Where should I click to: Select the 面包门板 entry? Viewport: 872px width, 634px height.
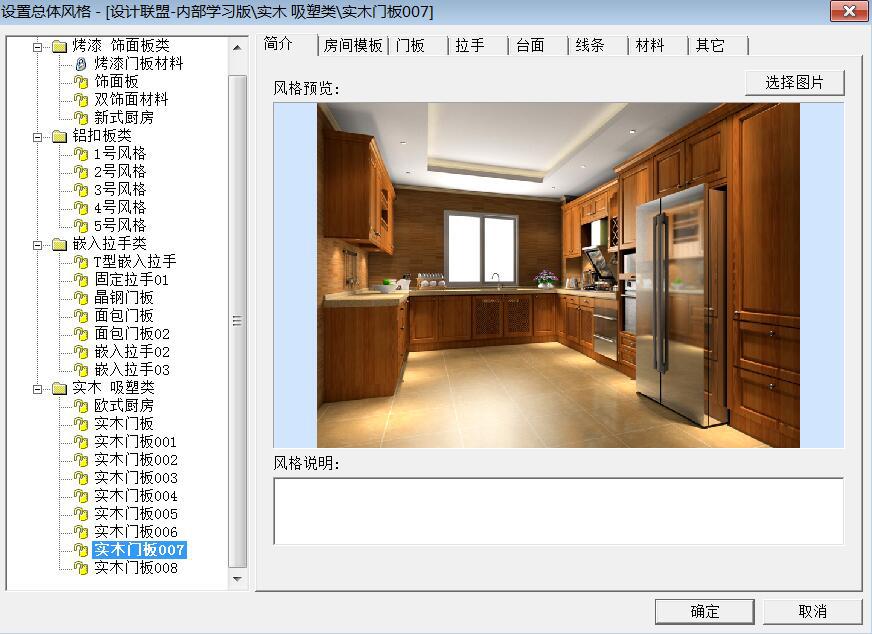pos(123,315)
